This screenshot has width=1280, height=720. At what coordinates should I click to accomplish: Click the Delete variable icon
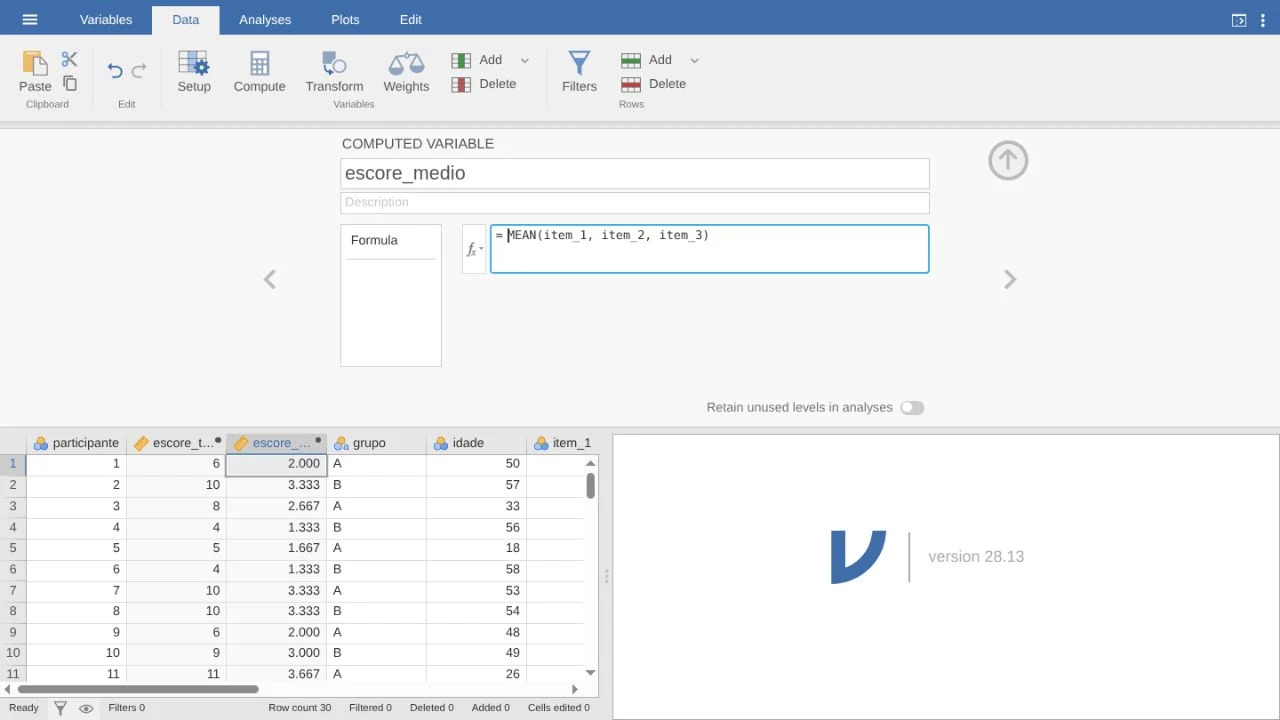(x=461, y=84)
